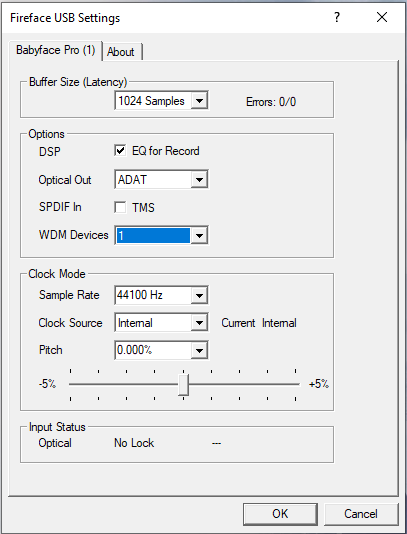Close the Fireface USB Settings dialog
This screenshot has width=407, height=534.
tap(382, 17)
